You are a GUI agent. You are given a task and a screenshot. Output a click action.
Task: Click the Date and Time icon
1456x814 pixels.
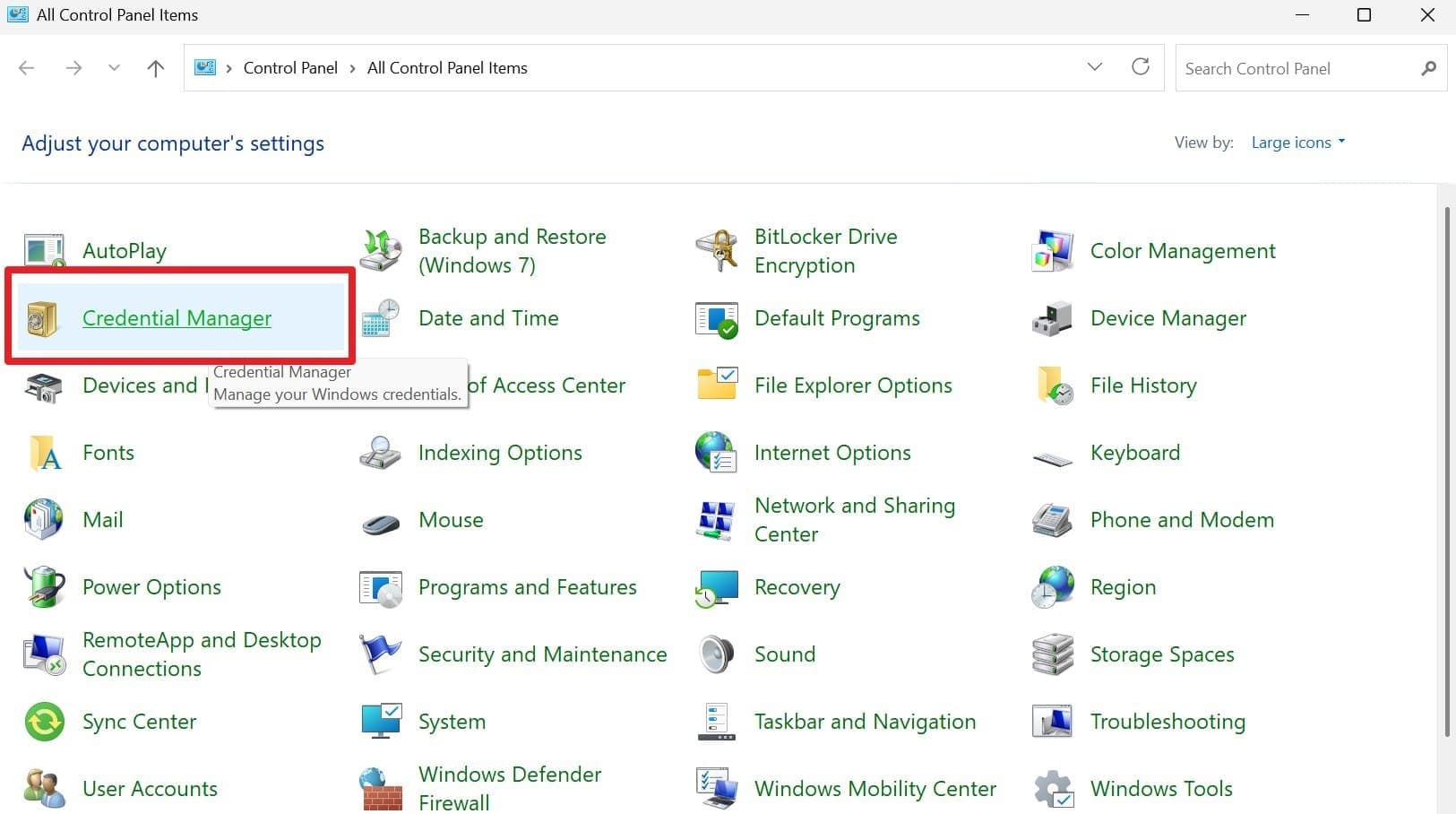(x=381, y=318)
